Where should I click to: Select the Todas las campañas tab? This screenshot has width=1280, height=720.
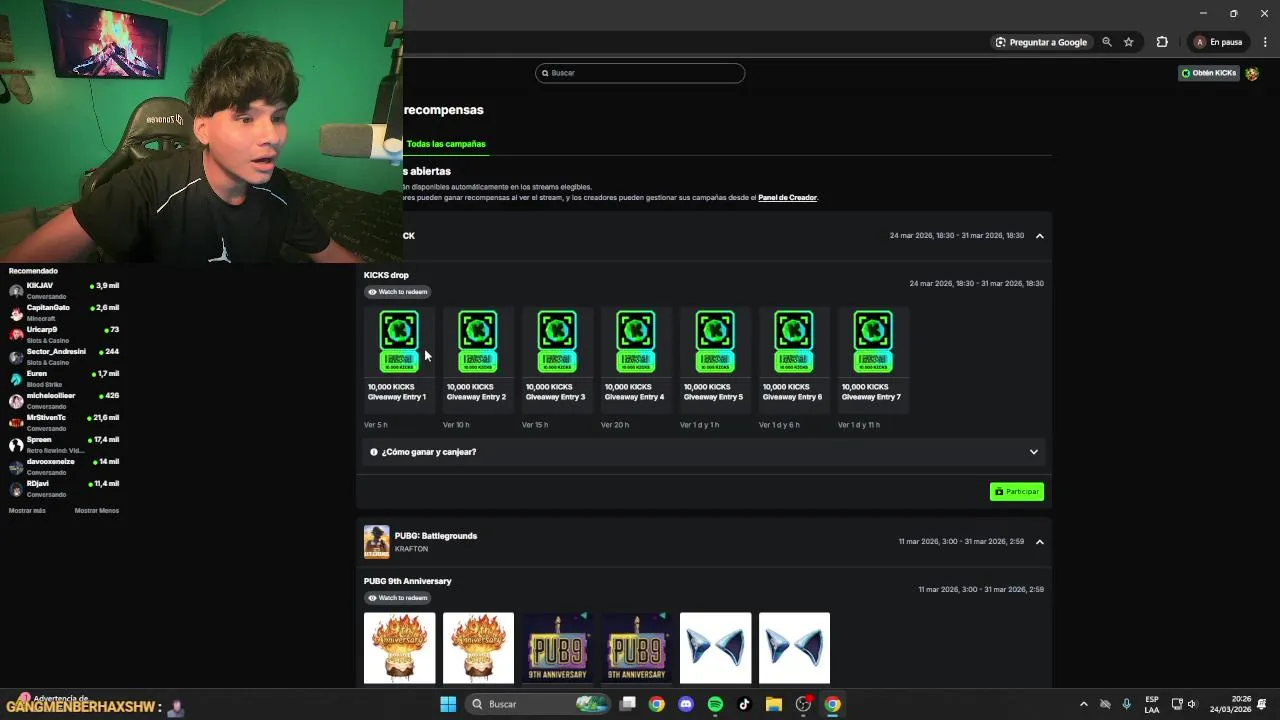click(446, 144)
